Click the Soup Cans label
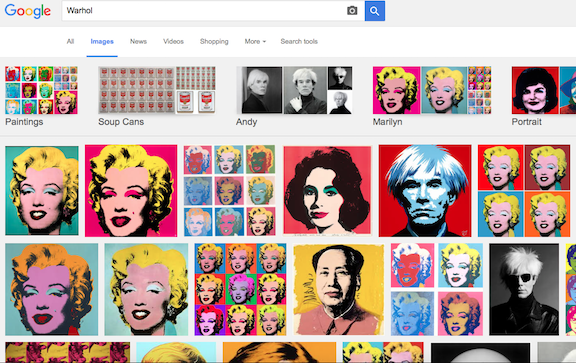This screenshot has width=576, height=363. [x=121, y=122]
